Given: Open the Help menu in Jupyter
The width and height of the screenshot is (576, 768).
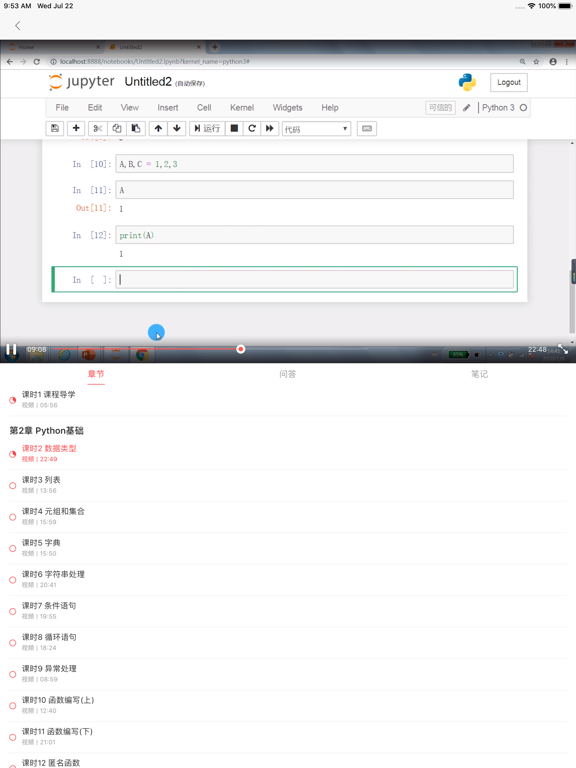Looking at the screenshot, I should tap(330, 108).
